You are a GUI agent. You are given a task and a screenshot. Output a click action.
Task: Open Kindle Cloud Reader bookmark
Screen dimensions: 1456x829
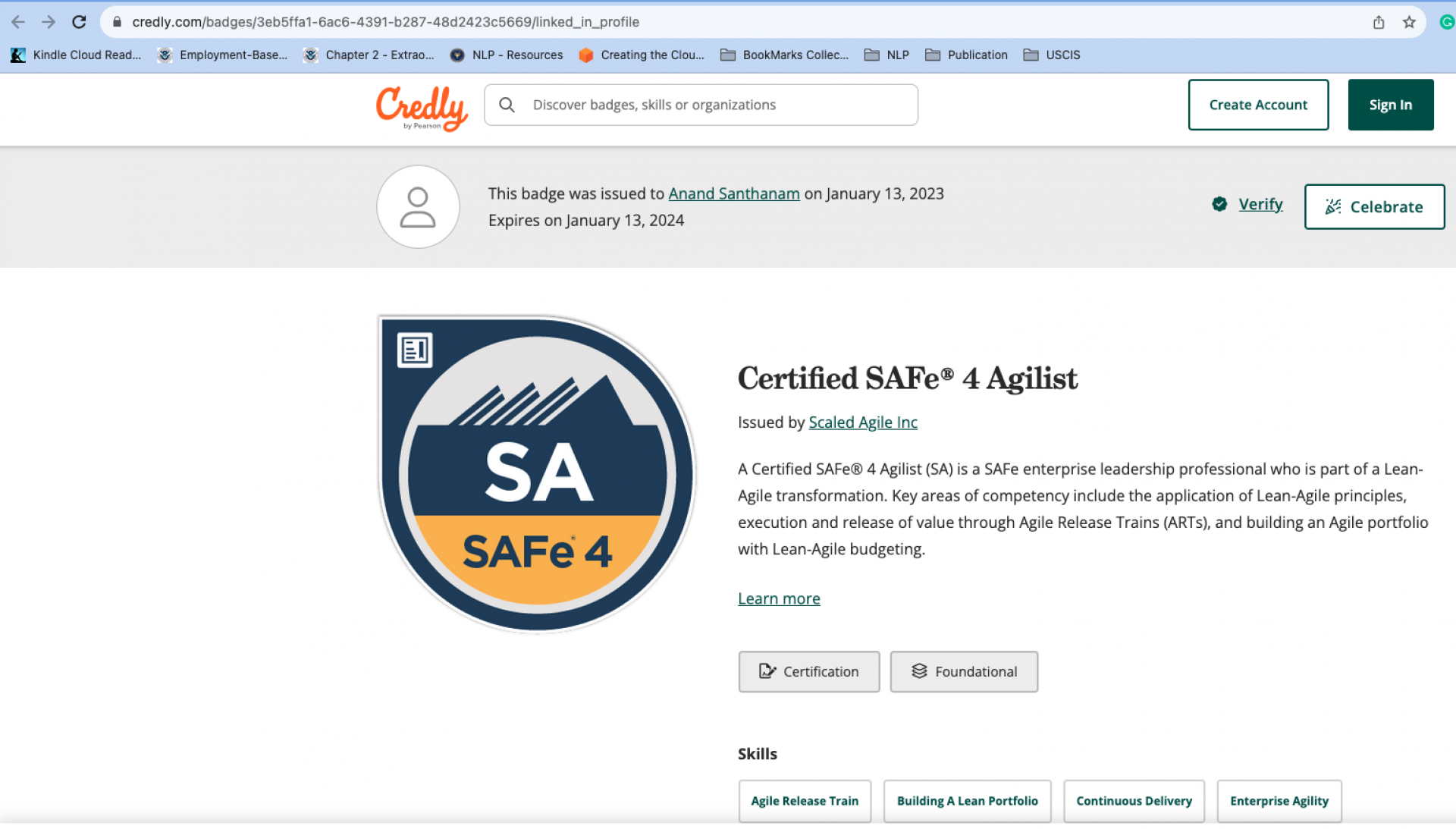coord(76,55)
